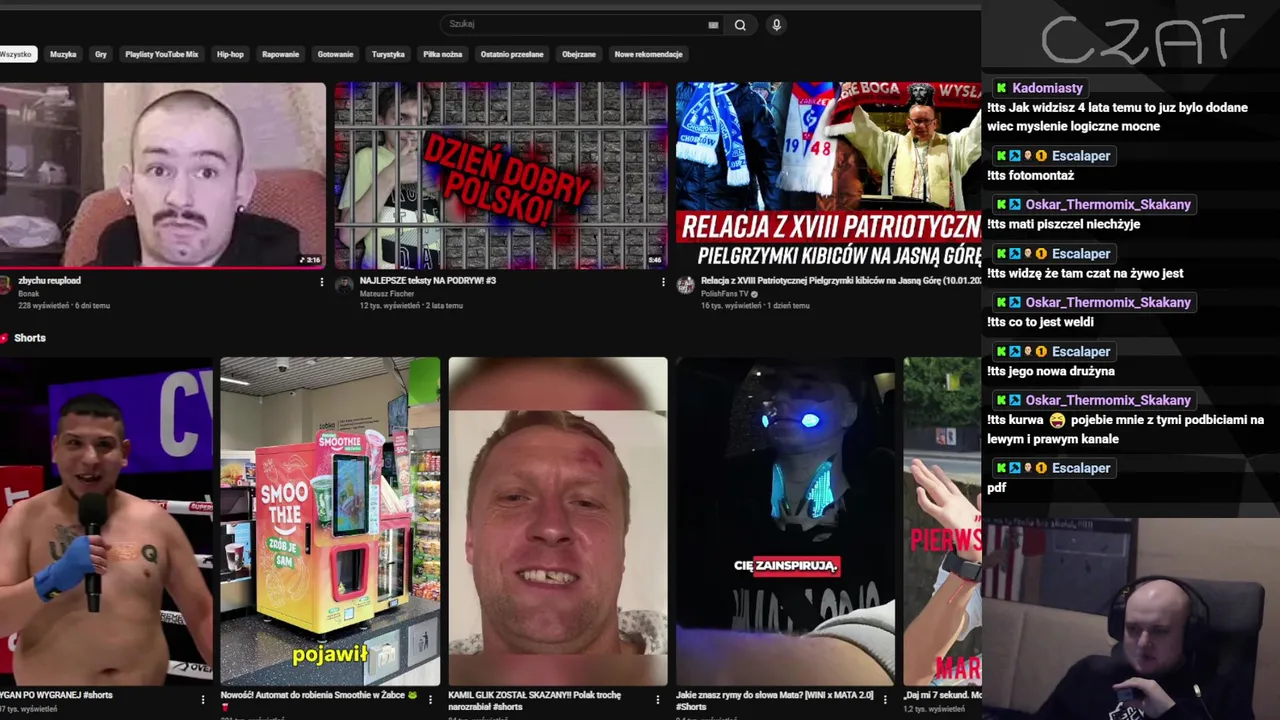Image resolution: width=1280 pixels, height=720 pixels.
Task: Select the Gotowanie filter chip
Action: 335,54
